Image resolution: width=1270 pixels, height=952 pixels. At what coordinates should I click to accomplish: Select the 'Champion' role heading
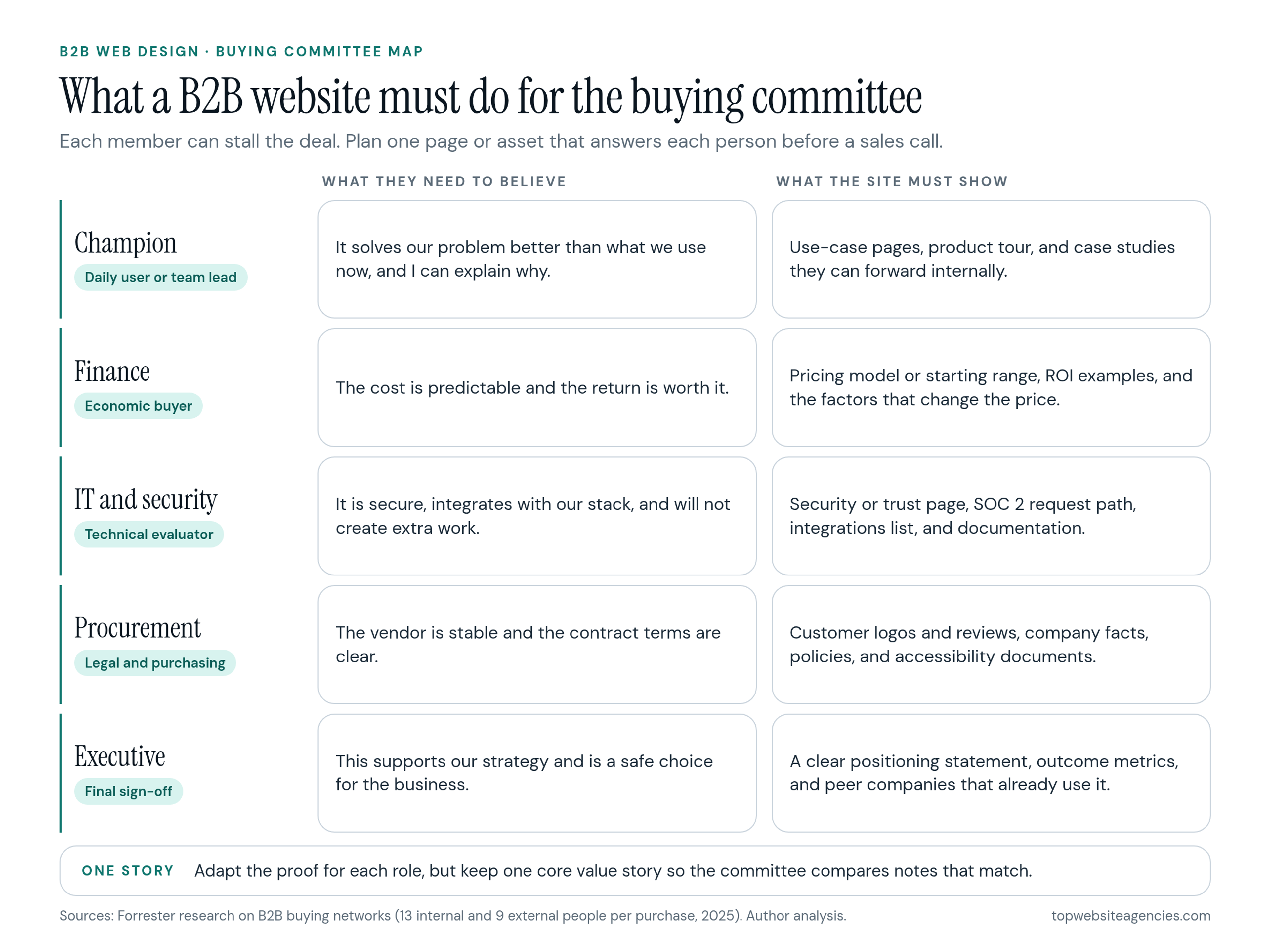(125, 243)
